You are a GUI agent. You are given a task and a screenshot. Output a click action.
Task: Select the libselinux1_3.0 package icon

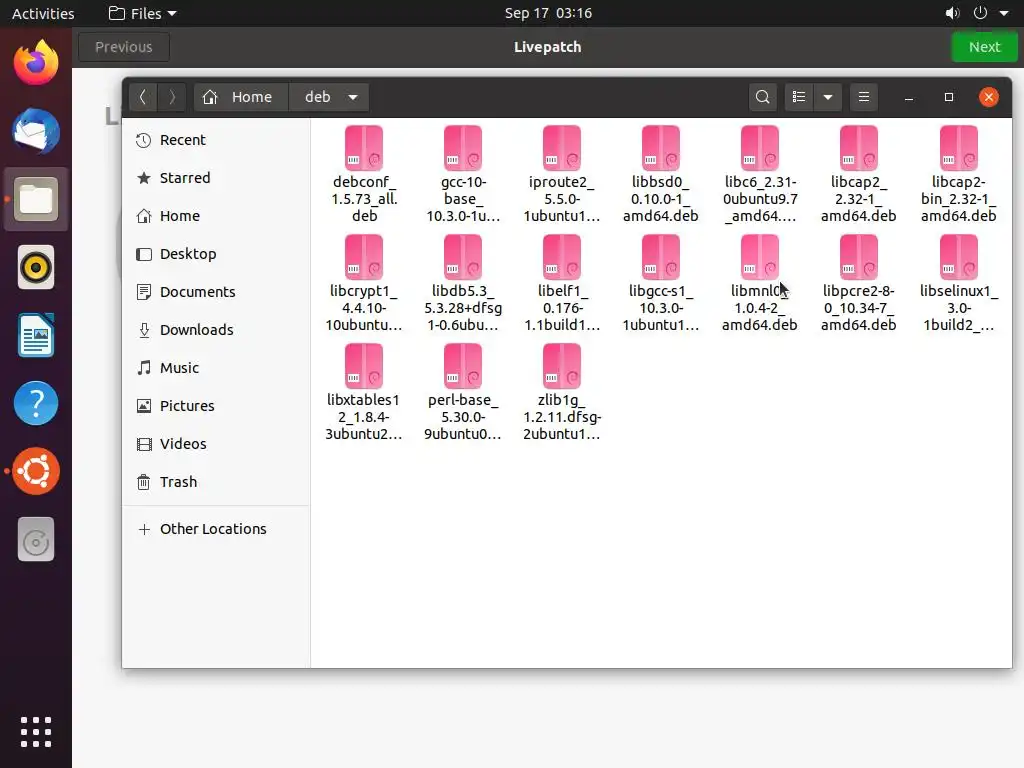point(959,257)
